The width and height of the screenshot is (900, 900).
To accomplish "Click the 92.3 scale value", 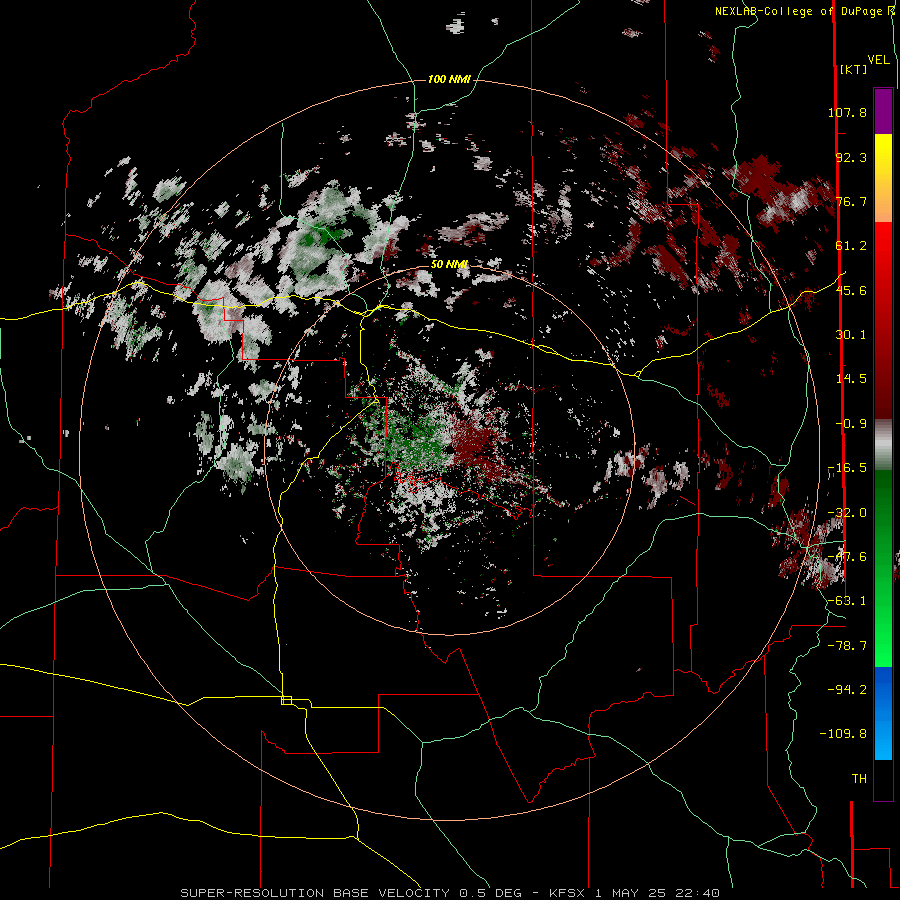I will pos(851,157).
